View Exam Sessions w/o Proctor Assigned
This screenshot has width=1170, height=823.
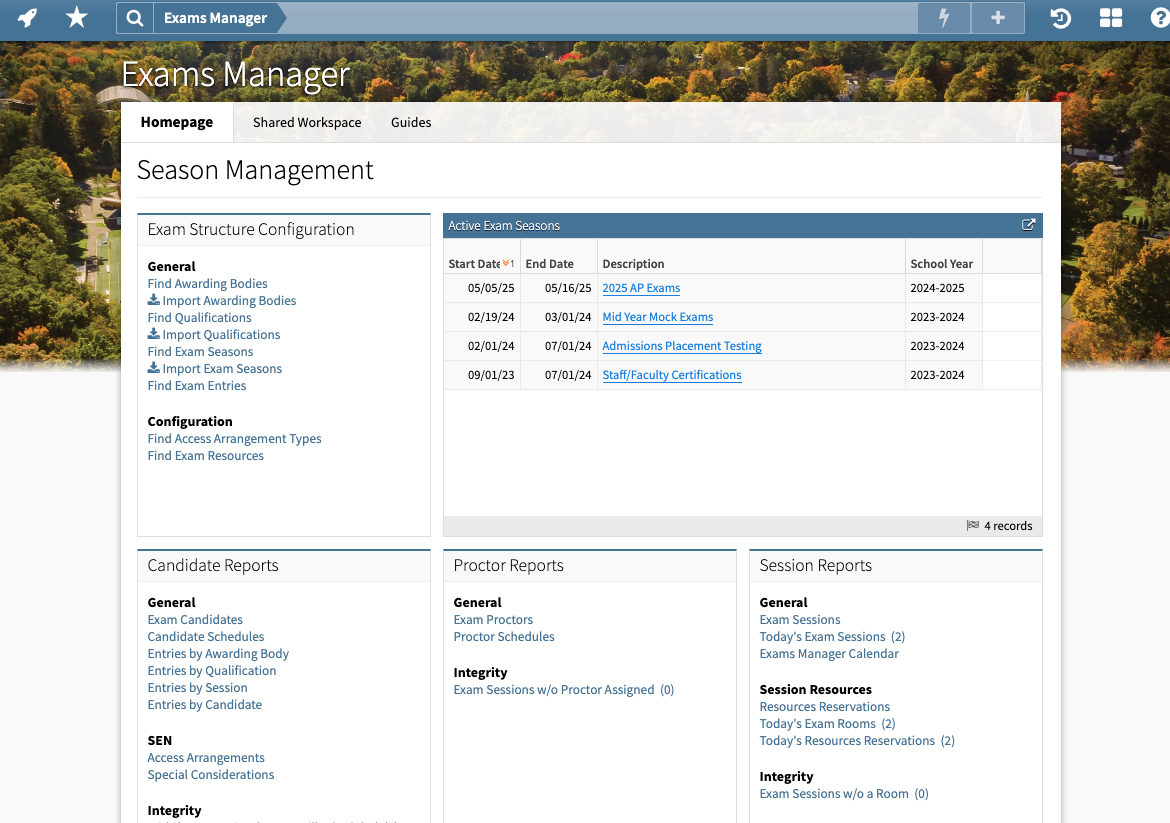point(553,689)
